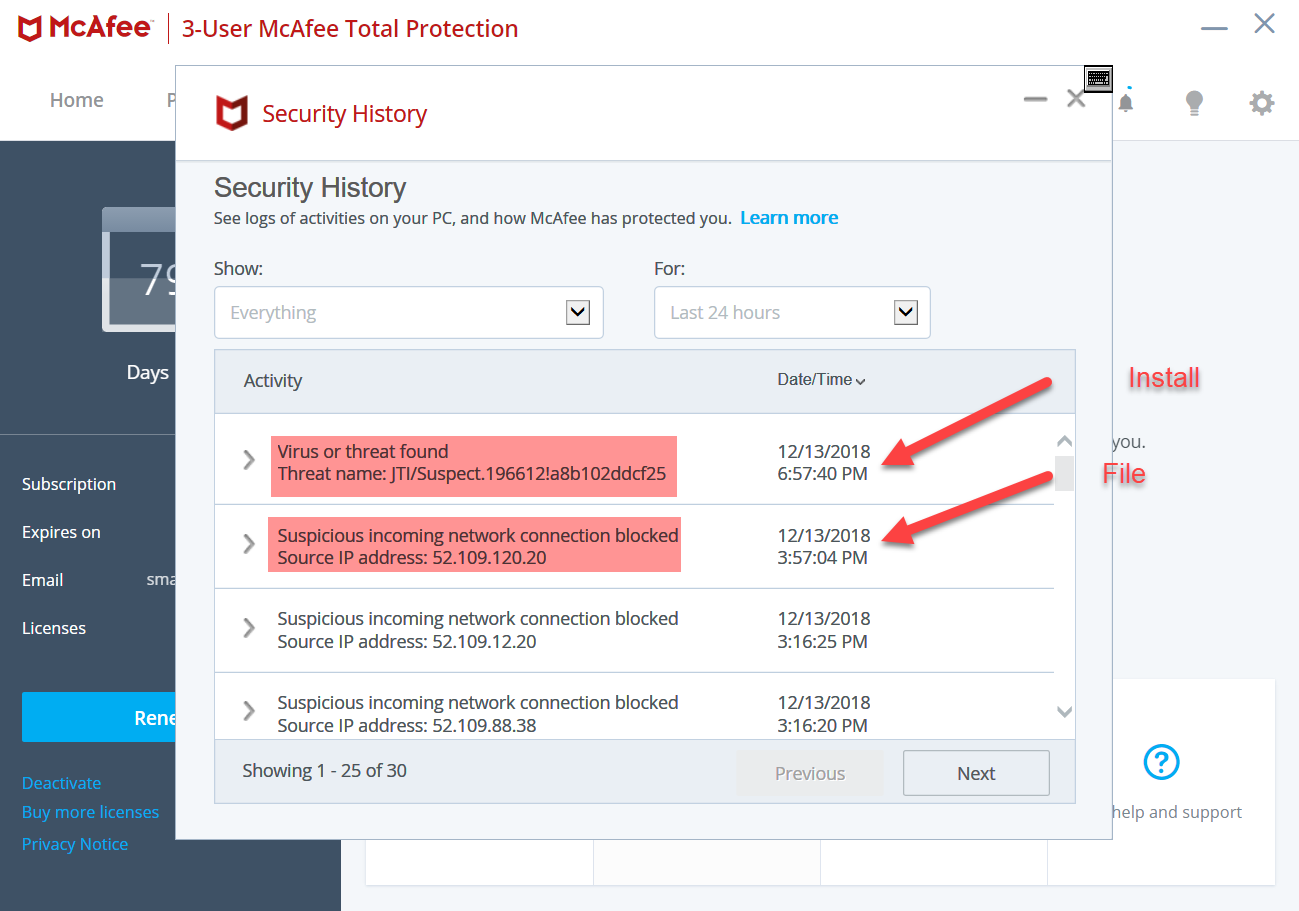Select the 3:16:25 PM timestamp
Image resolution: width=1299 pixels, height=911 pixels.
tap(822, 641)
